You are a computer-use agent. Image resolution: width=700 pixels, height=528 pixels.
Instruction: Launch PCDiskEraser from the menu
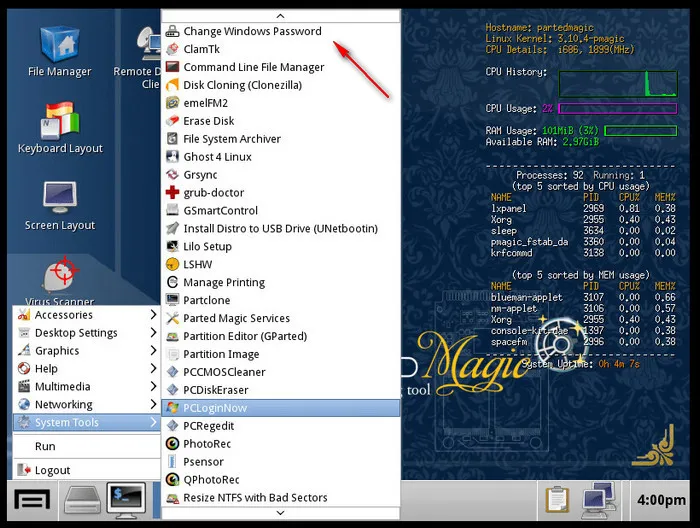click(x=280, y=390)
